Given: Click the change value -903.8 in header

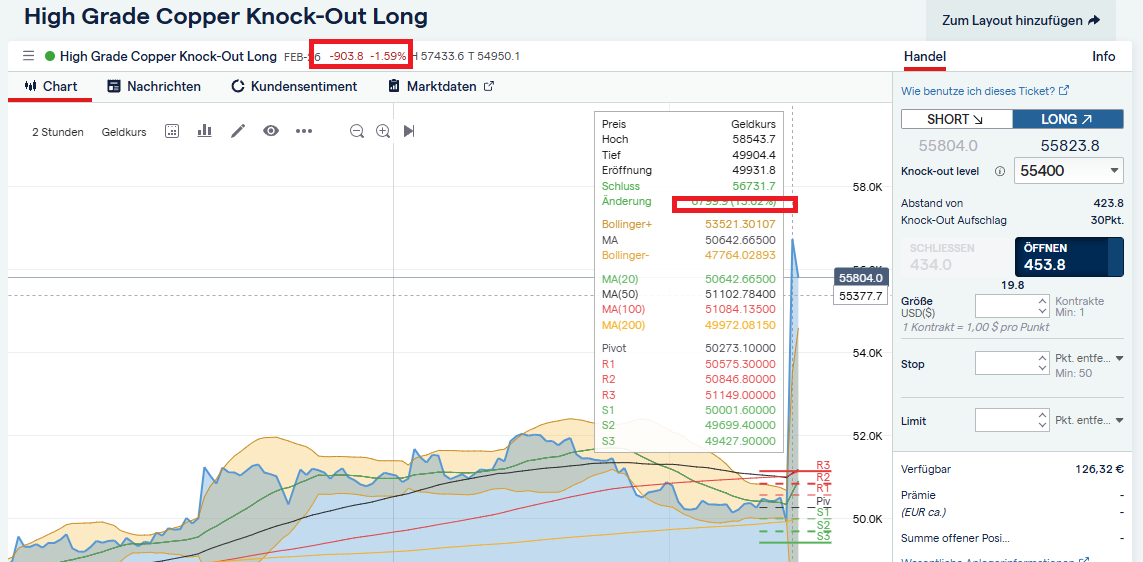Looking at the screenshot, I should (346, 56).
